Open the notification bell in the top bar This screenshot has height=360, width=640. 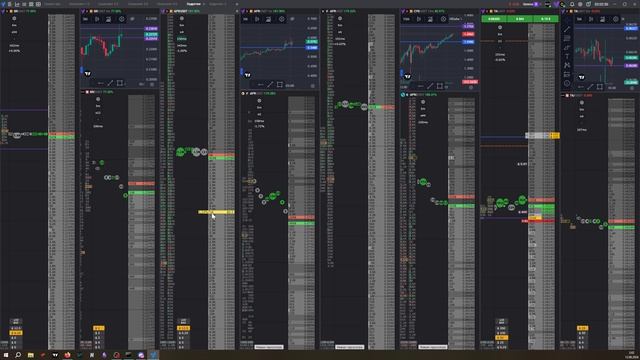572,4
